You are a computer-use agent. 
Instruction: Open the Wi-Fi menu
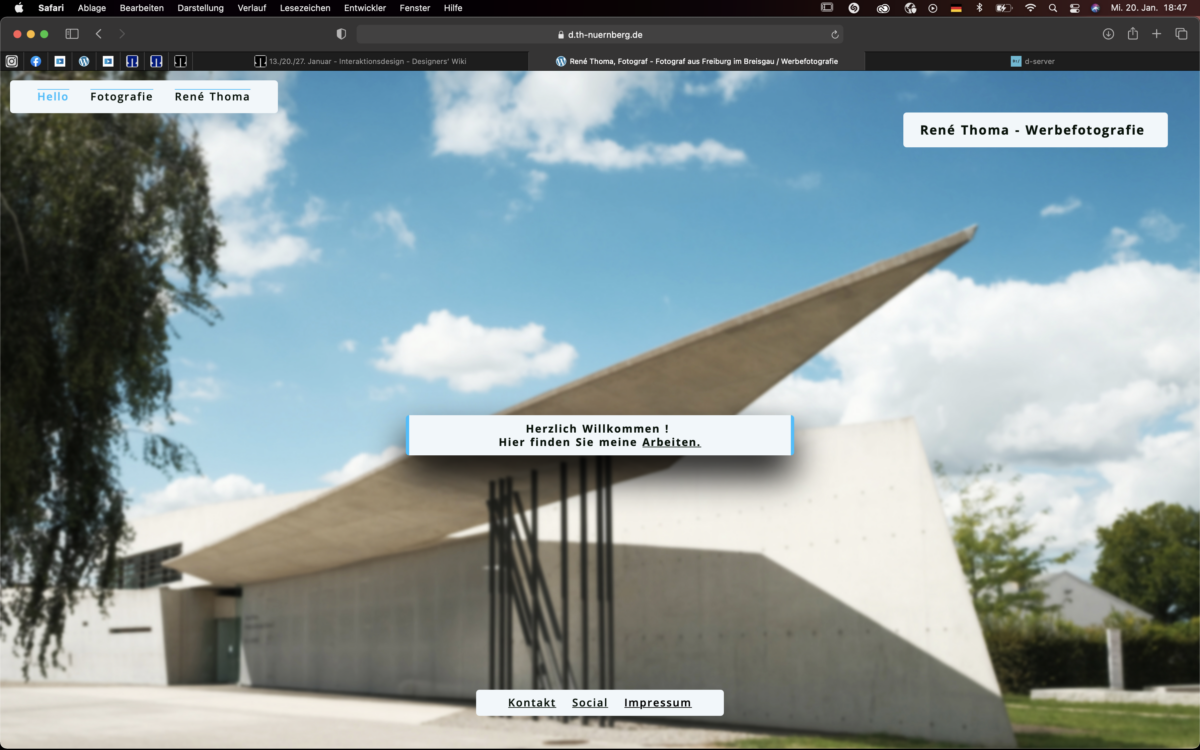[1030, 8]
